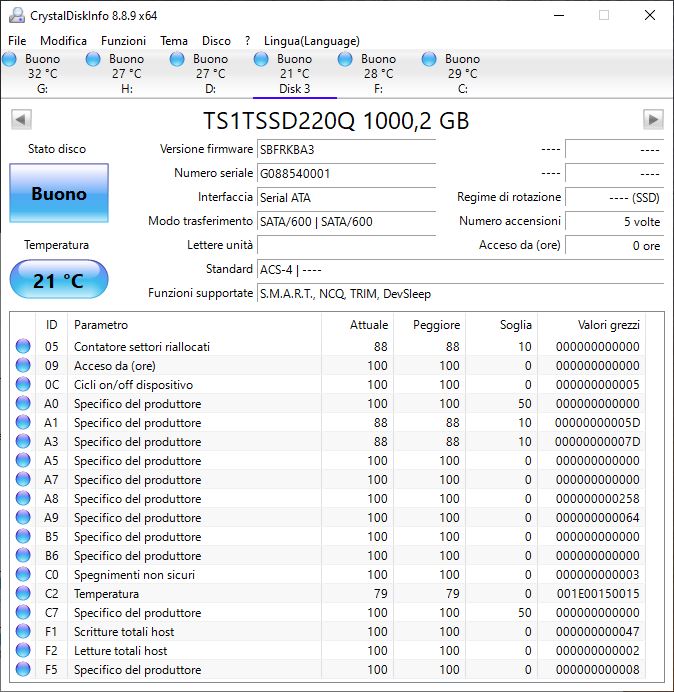Click the next disk right arrow
Viewport: 674px width, 692px height.
click(653, 120)
